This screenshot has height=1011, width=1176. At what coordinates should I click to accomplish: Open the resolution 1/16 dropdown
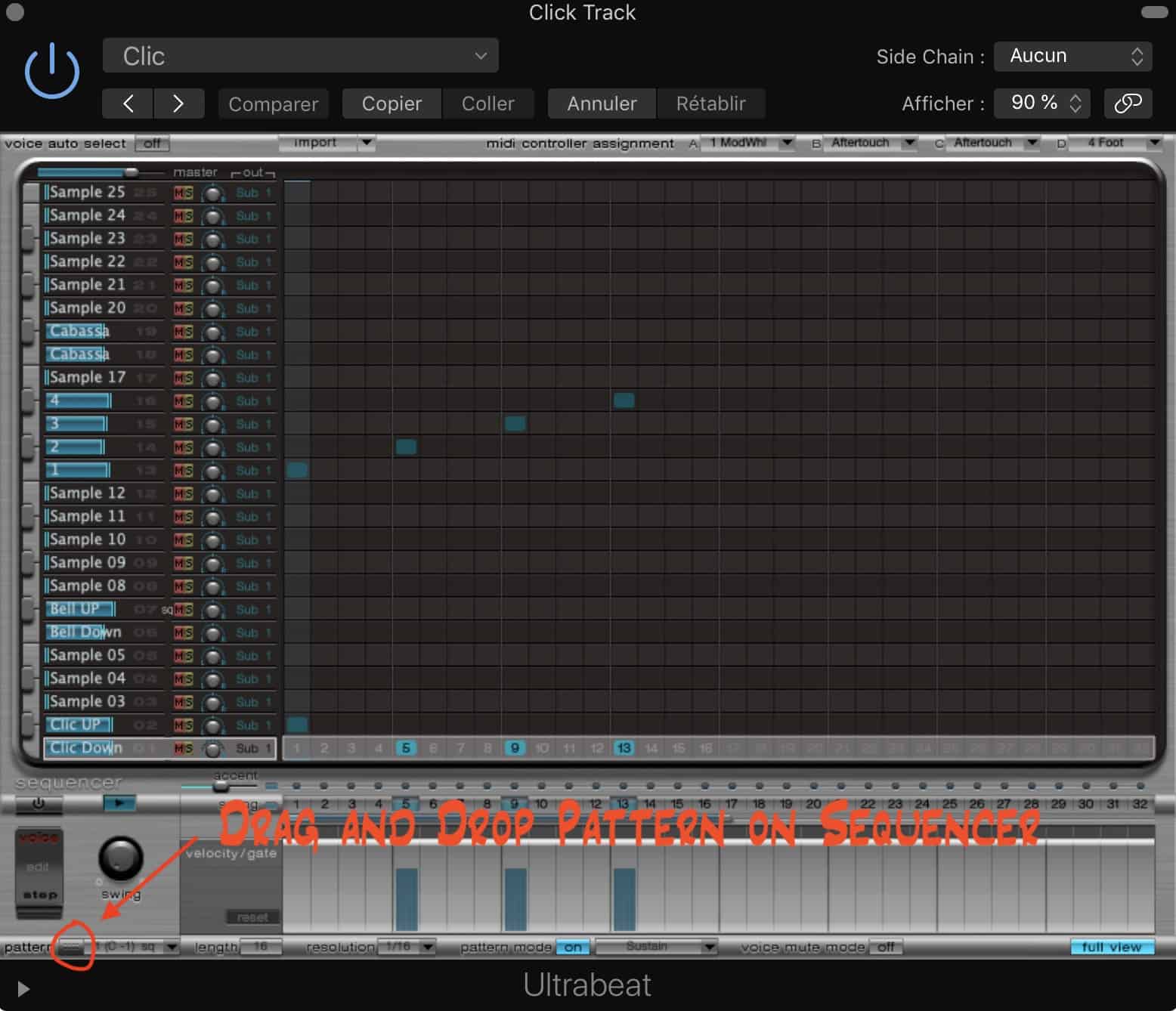click(x=407, y=946)
